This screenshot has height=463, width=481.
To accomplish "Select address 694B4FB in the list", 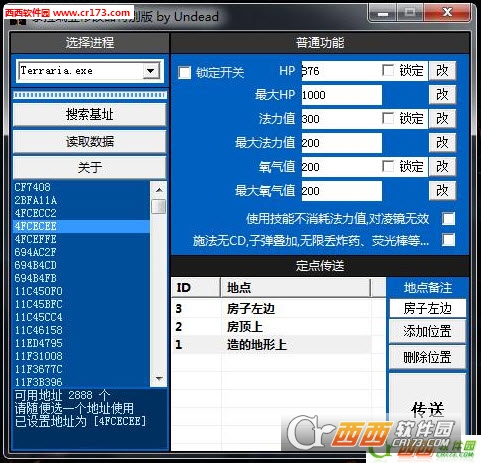I will 81,278.
